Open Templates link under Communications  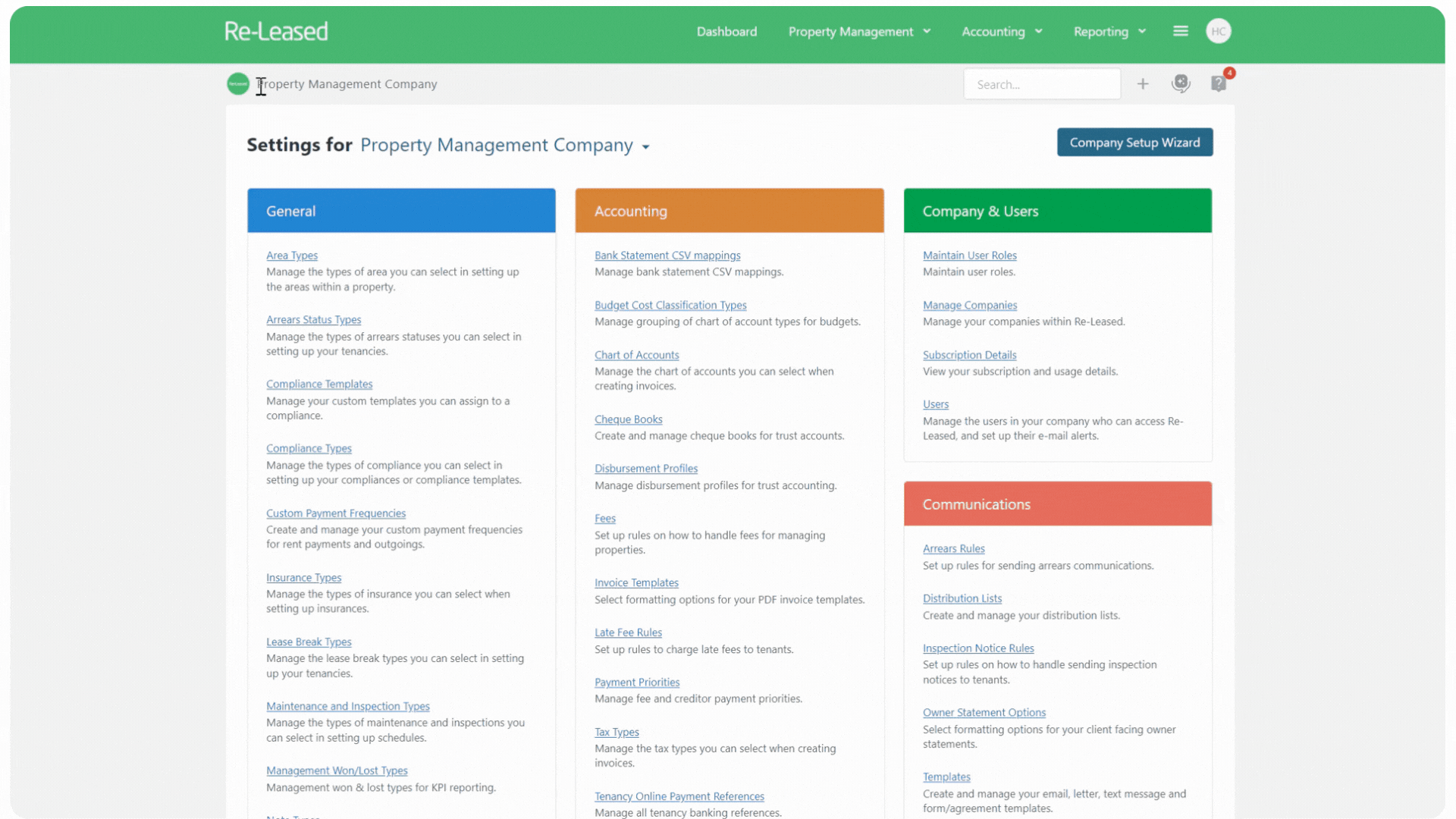click(946, 777)
